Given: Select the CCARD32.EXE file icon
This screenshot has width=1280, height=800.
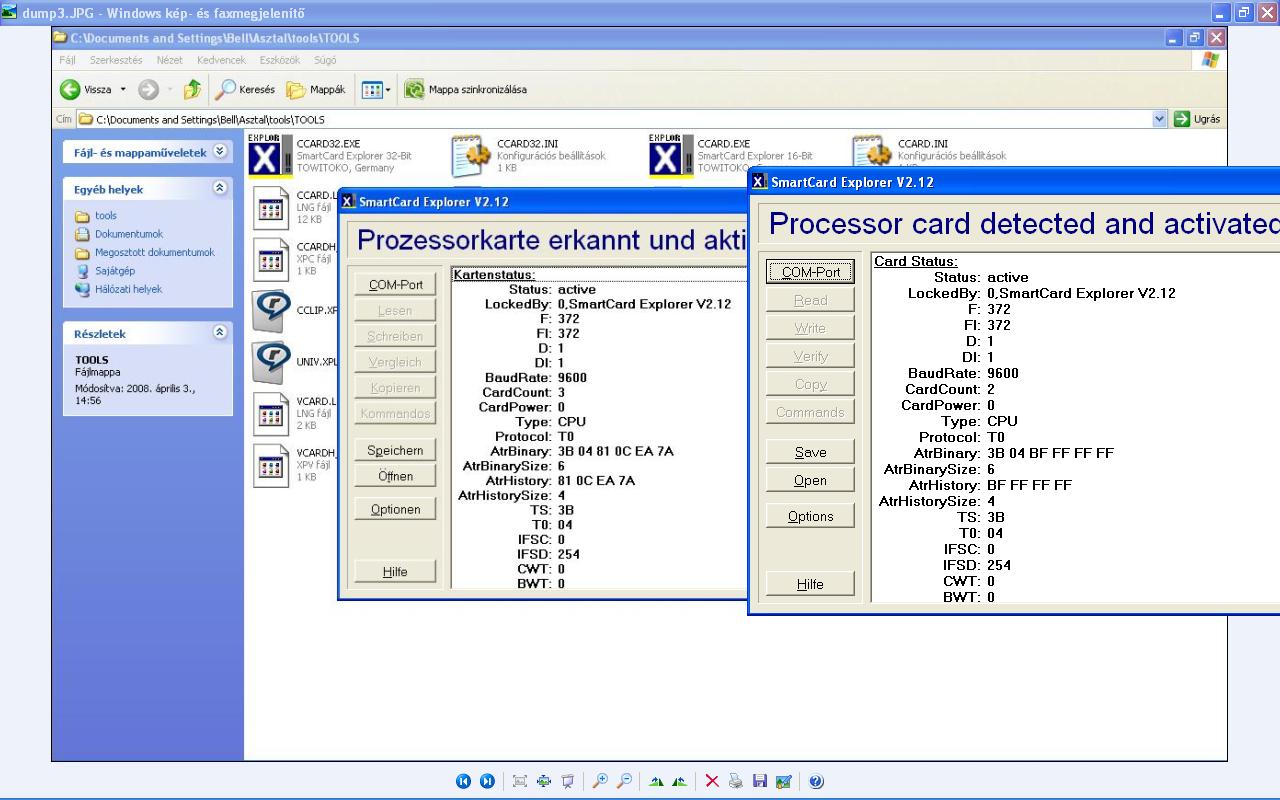Looking at the screenshot, I should (x=269, y=155).
